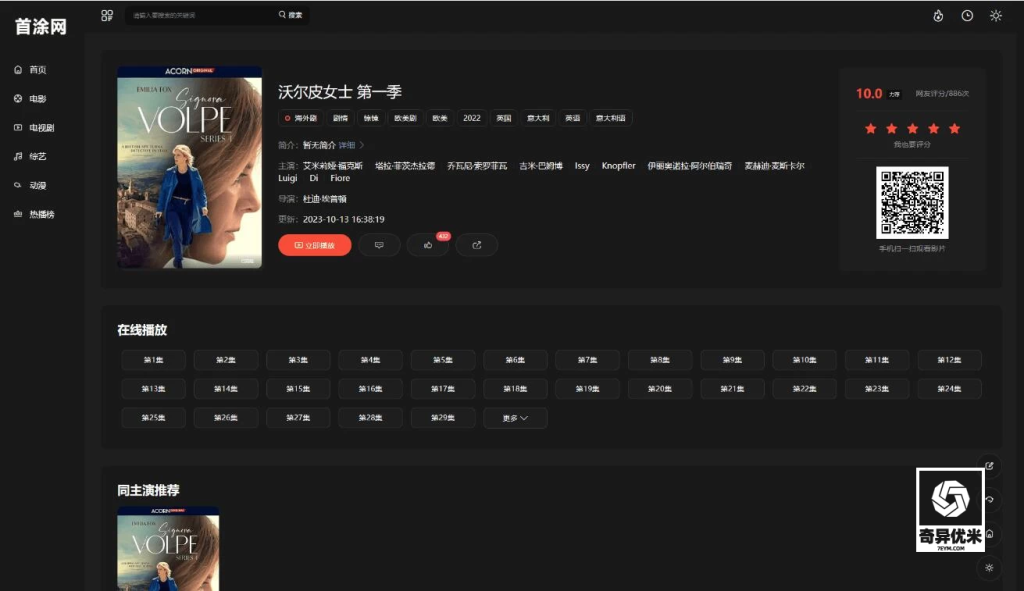The height and width of the screenshot is (591, 1024).
Task: Select the 意大利 region tag
Action: (x=538, y=118)
